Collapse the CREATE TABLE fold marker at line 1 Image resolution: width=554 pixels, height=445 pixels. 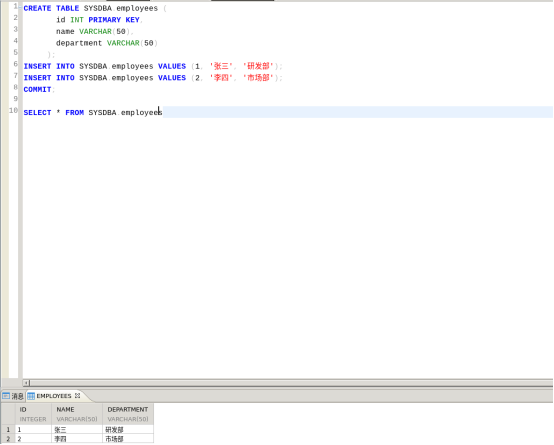(20, 7)
